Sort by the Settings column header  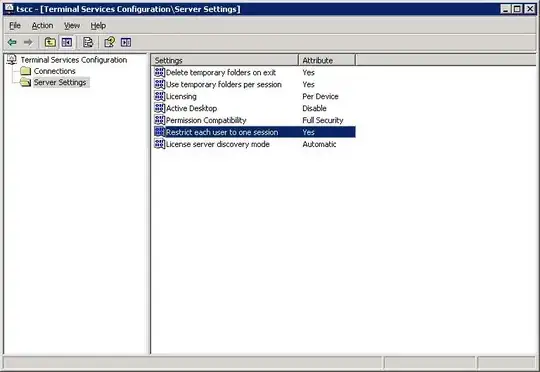225,60
